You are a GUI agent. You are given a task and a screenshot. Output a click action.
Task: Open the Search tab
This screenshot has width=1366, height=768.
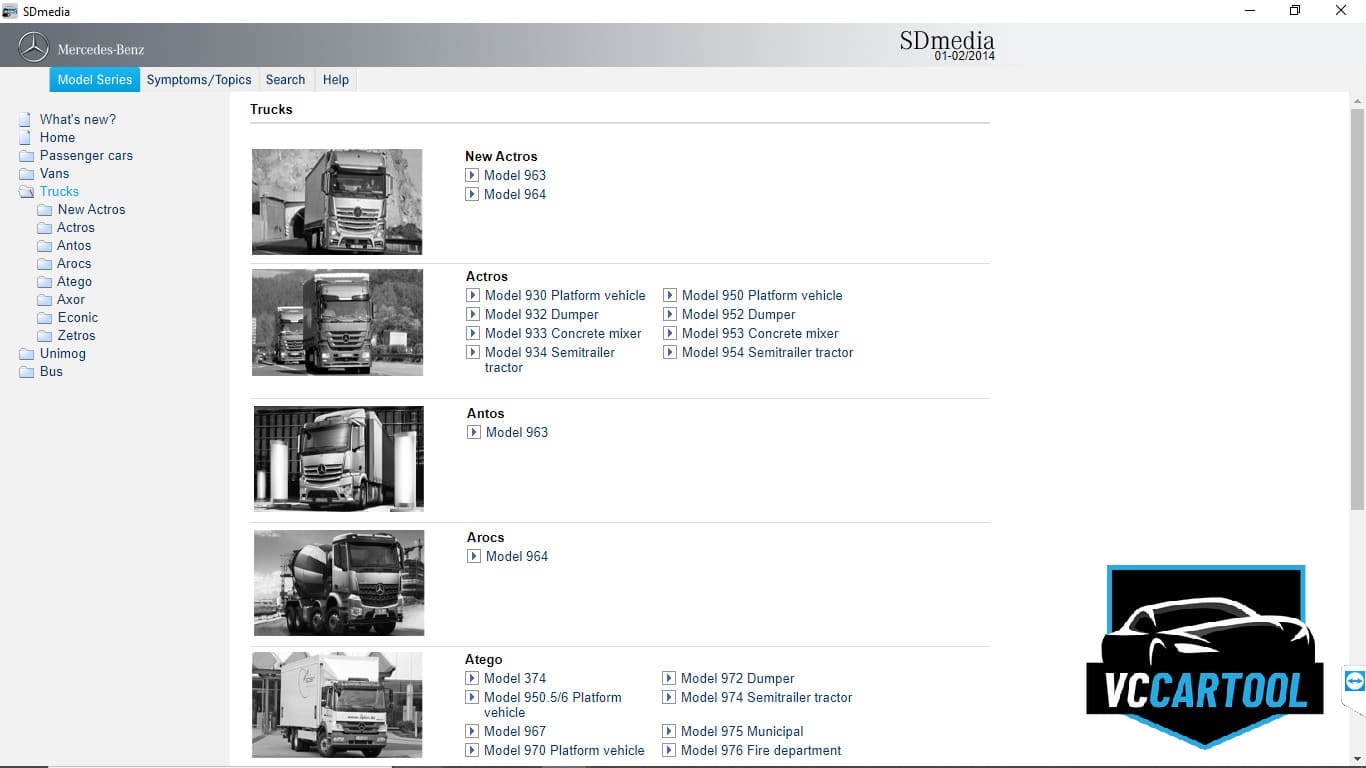click(285, 80)
